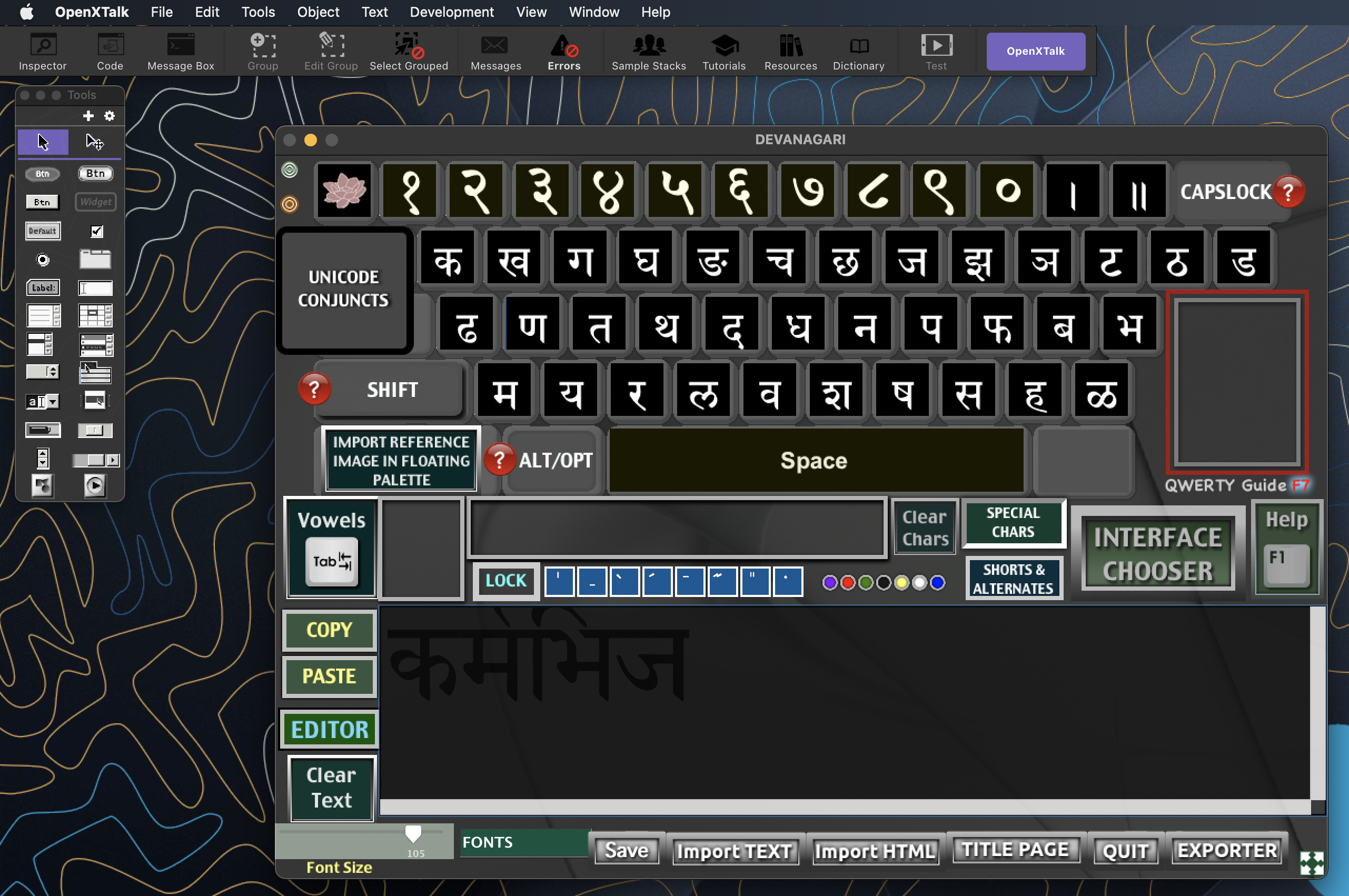Screen dimensions: 1349x896
Task: Click the red help icon beside ALT/OPT
Action: pyautogui.click(x=500, y=460)
